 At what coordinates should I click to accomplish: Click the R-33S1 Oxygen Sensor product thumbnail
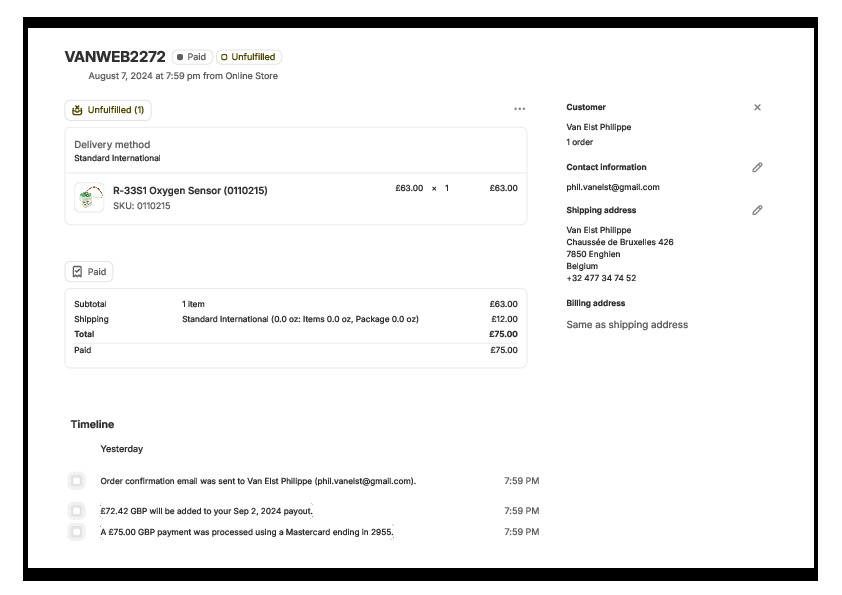point(90,197)
